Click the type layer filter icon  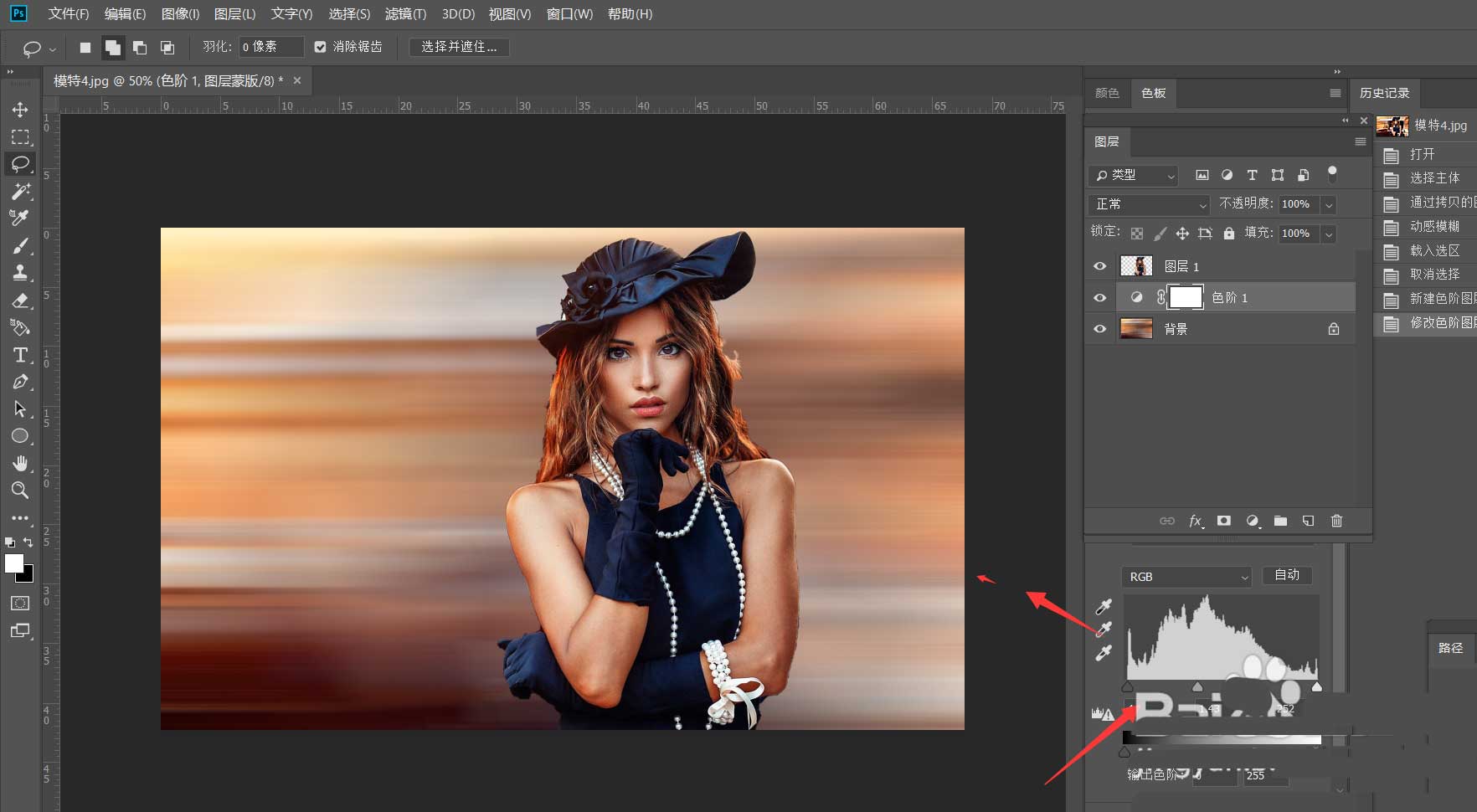[1252, 175]
